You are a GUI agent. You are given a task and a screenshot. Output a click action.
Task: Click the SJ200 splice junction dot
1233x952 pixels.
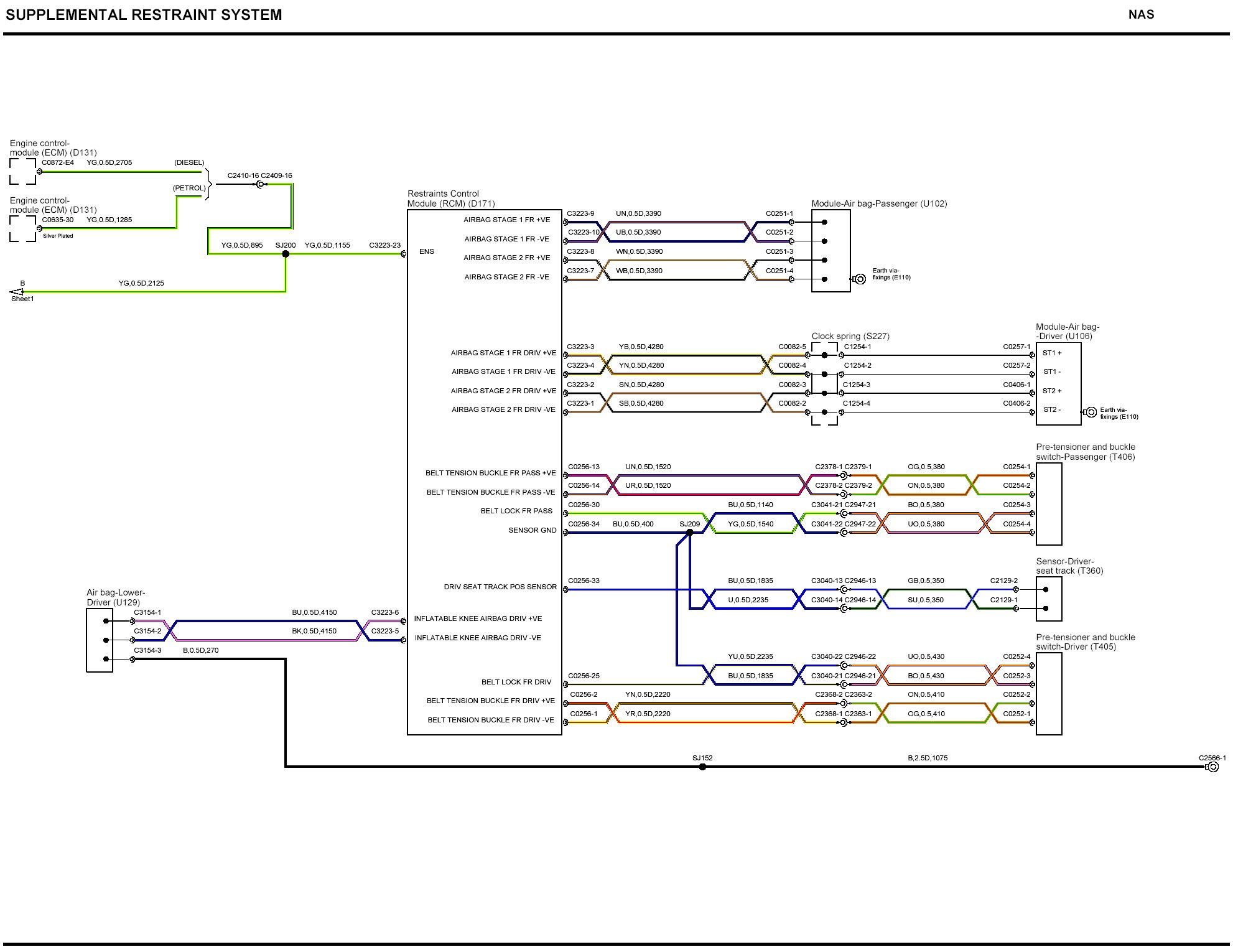point(286,254)
